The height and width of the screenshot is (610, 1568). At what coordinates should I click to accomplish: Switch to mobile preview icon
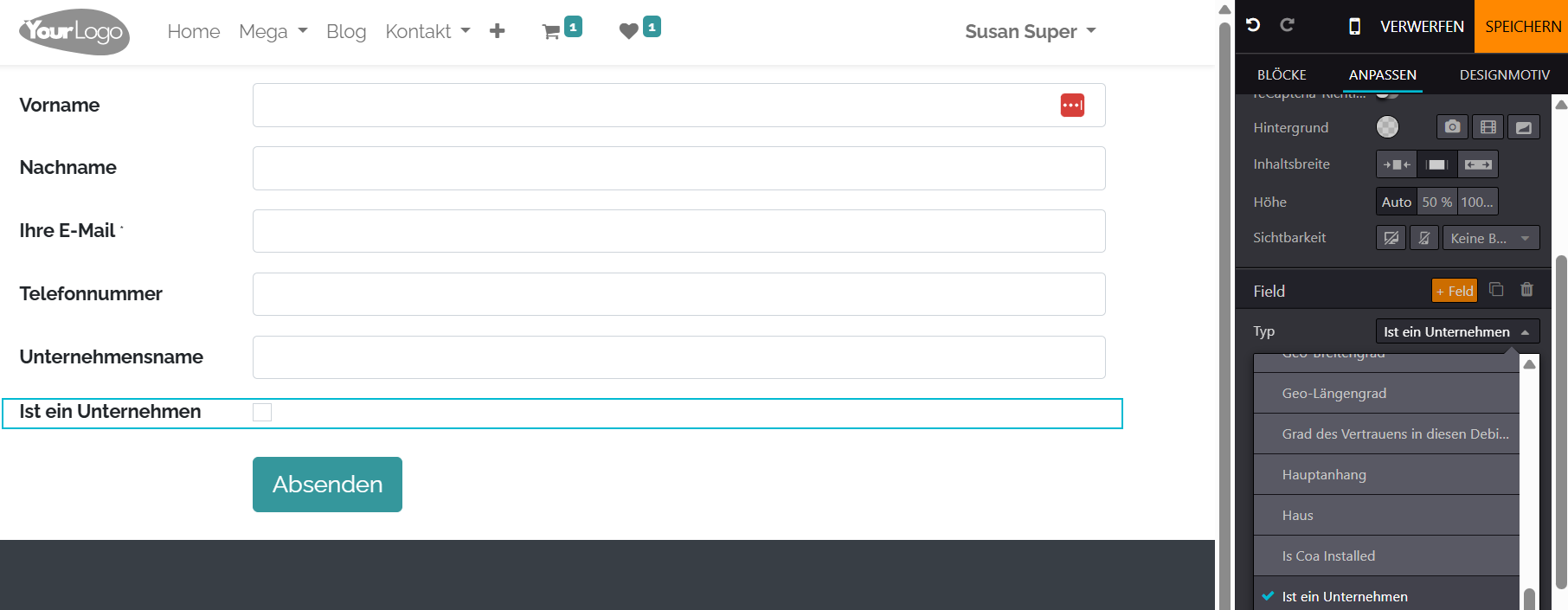click(x=1354, y=27)
